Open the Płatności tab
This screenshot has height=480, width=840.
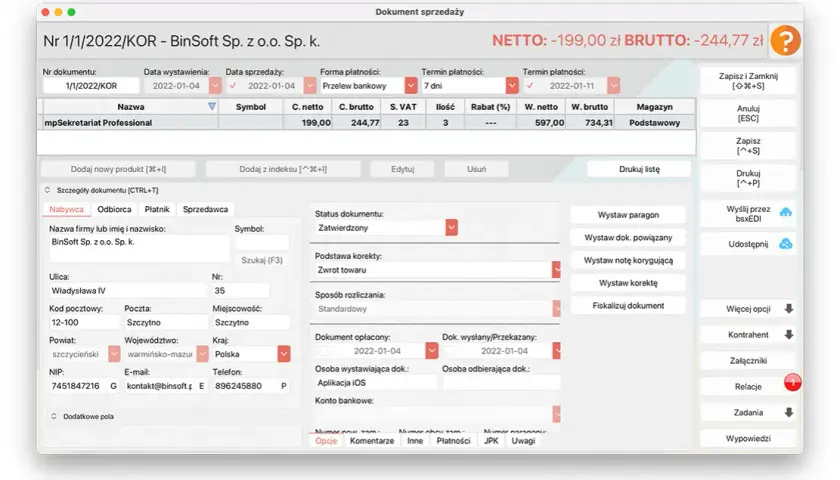[x=453, y=441]
